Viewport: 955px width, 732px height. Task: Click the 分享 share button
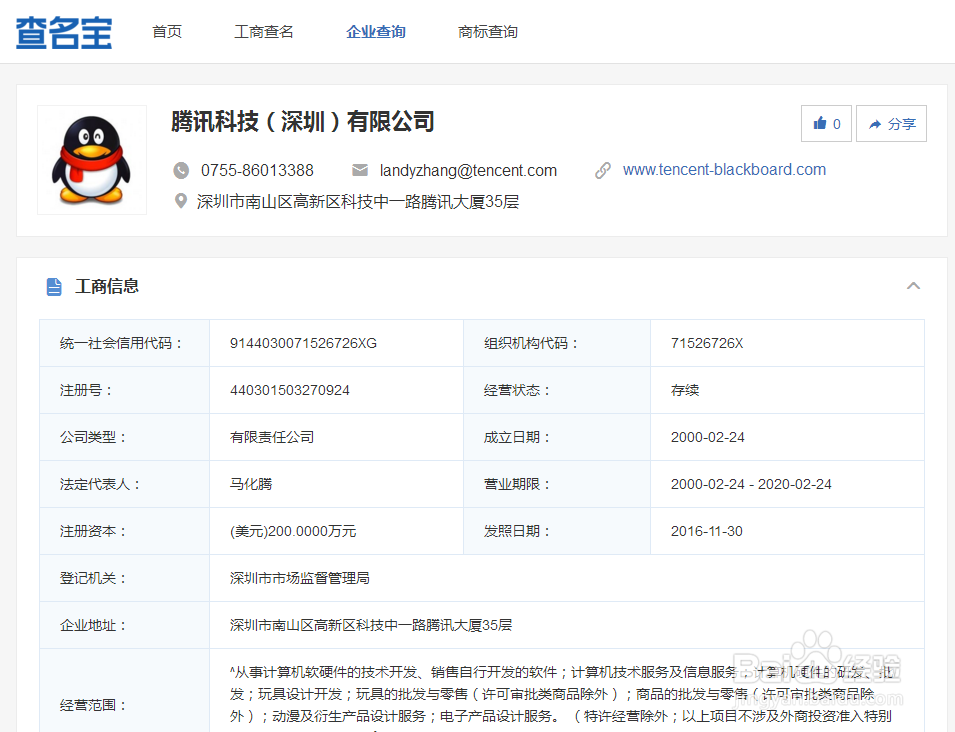pyautogui.click(x=891, y=123)
